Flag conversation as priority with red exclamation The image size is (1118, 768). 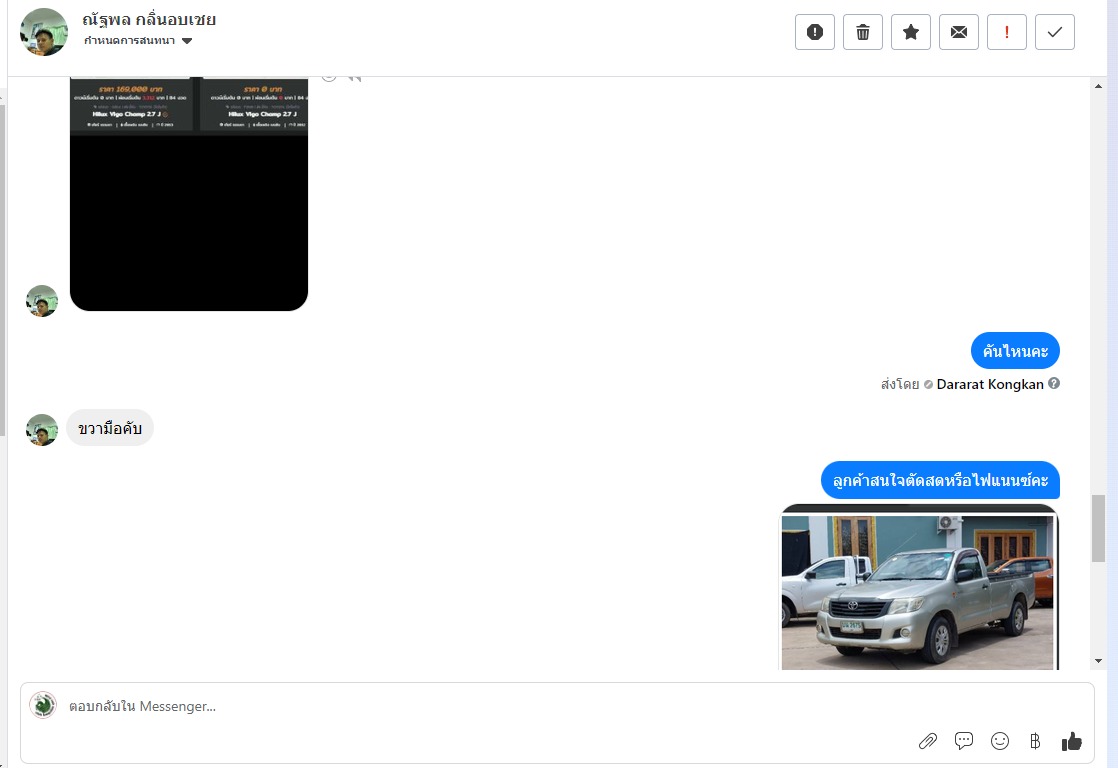[1007, 32]
